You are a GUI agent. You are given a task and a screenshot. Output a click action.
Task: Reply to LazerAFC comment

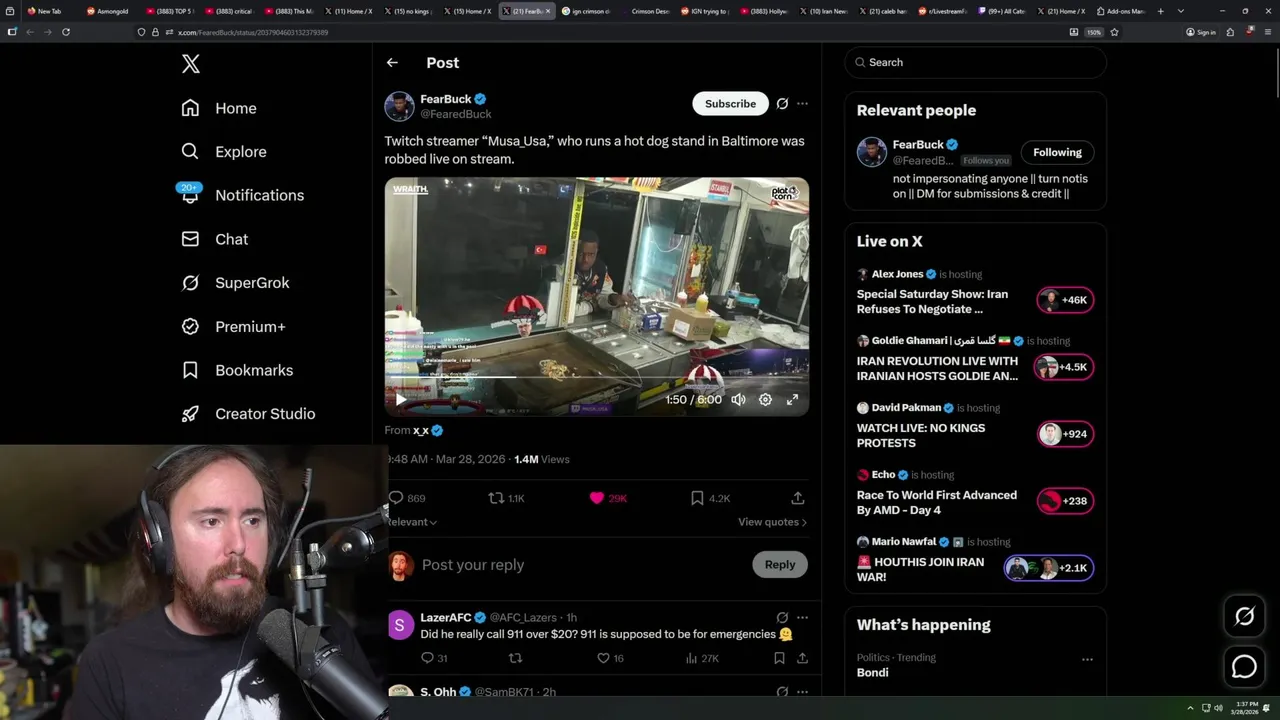click(434, 658)
